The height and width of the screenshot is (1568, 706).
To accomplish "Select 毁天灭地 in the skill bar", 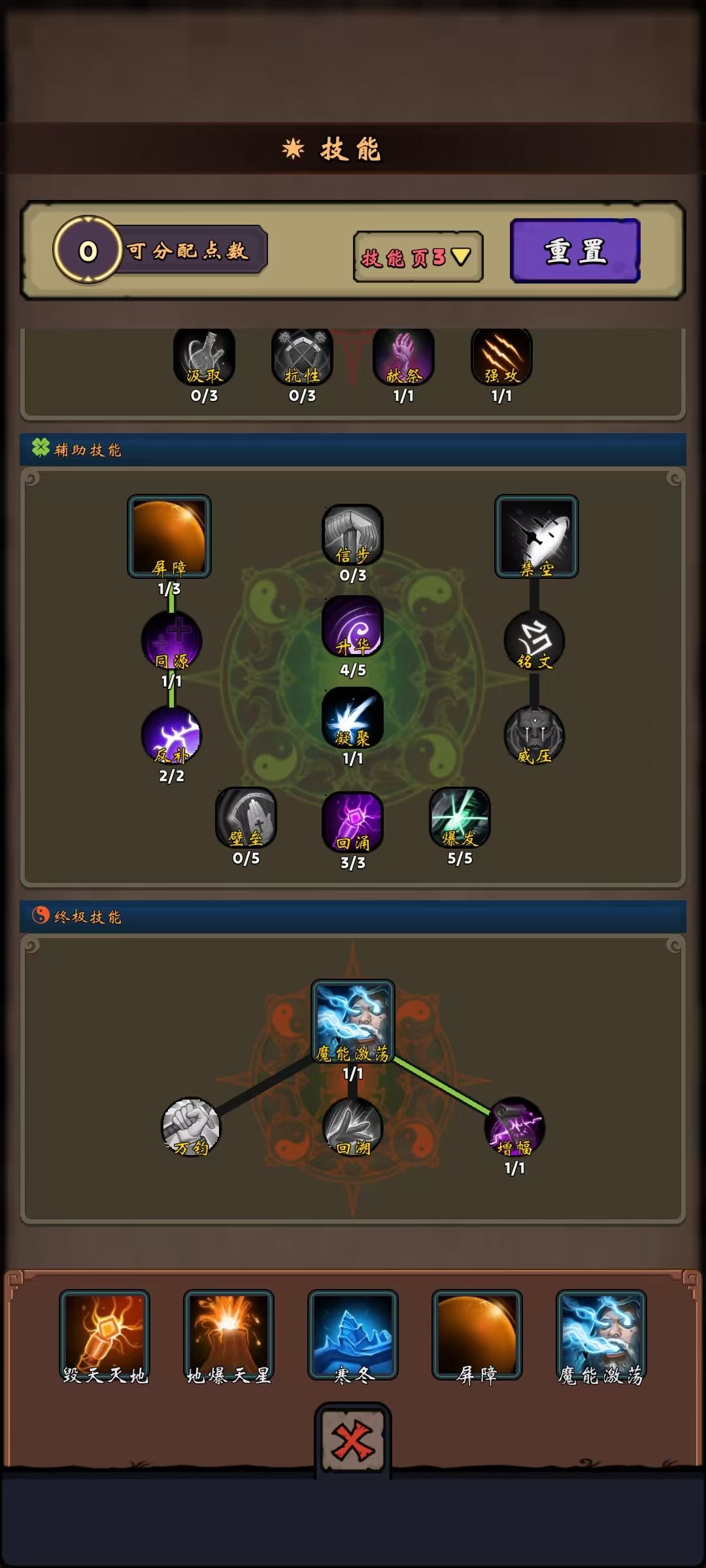I will click(x=105, y=1335).
